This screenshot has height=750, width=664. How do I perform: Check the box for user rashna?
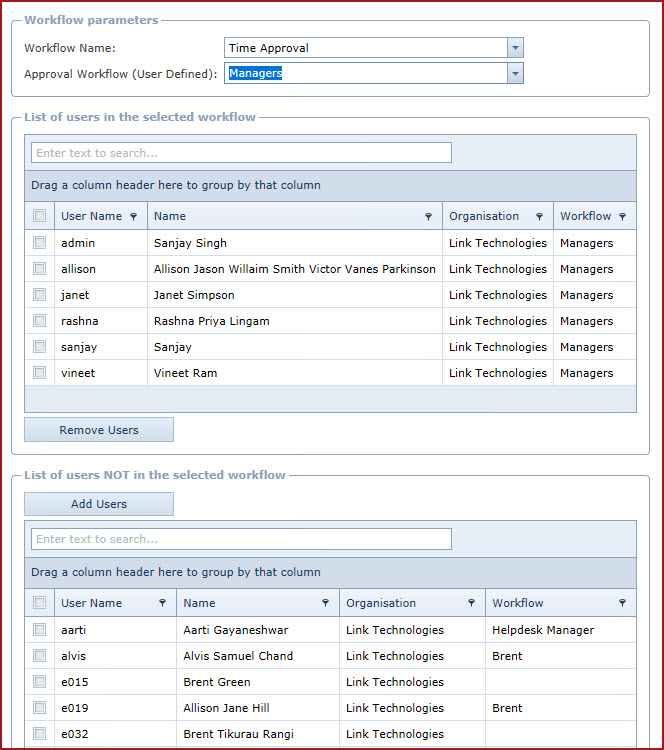[x=40, y=320]
